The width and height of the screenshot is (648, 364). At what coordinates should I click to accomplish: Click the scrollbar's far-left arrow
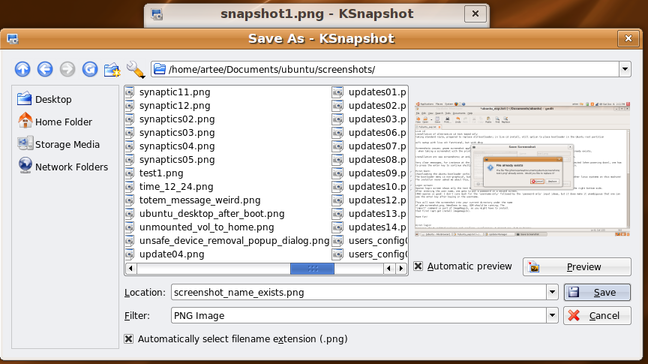pyautogui.click(x=131, y=269)
